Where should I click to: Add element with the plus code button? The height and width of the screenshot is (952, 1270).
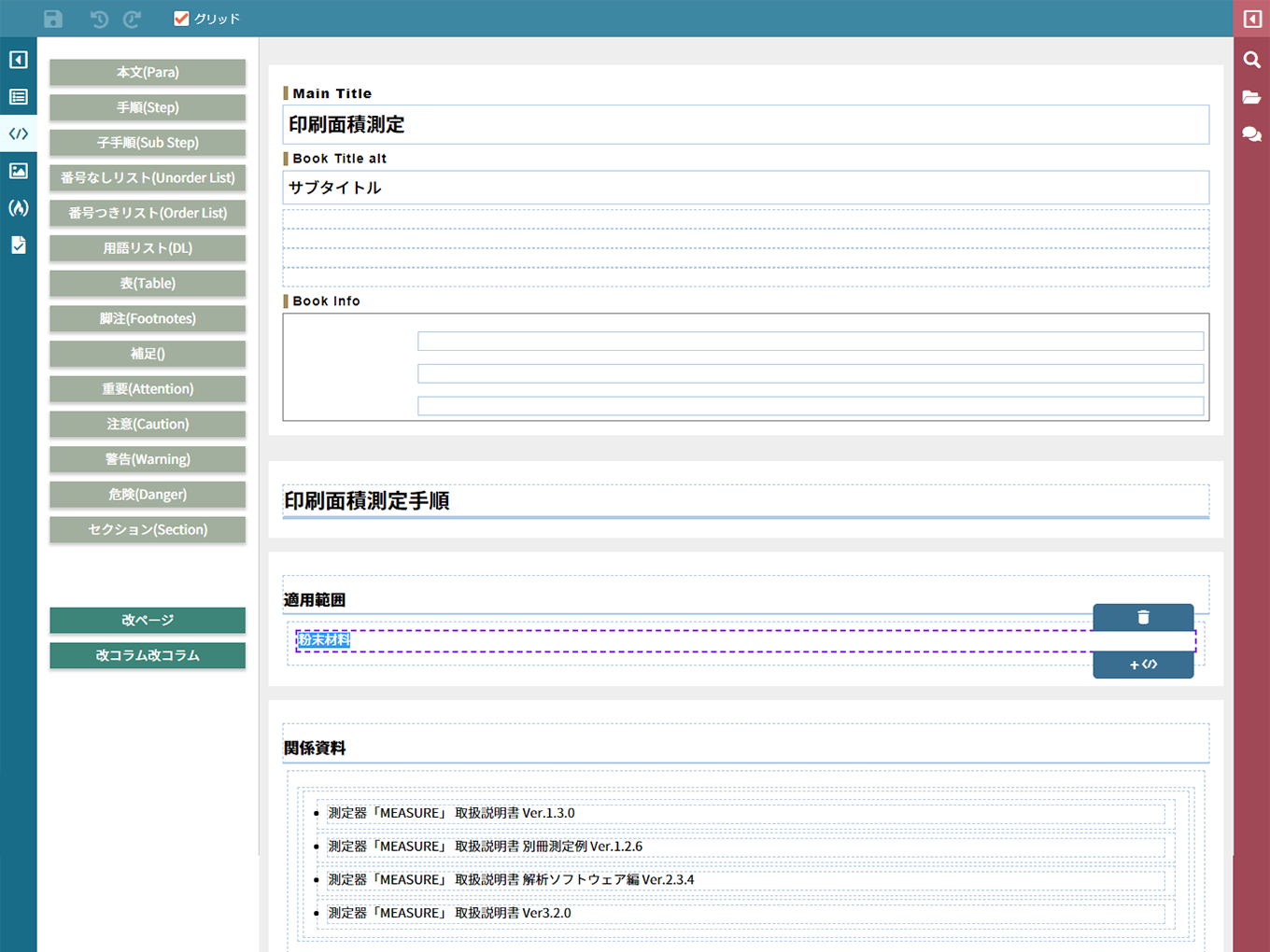[1143, 665]
